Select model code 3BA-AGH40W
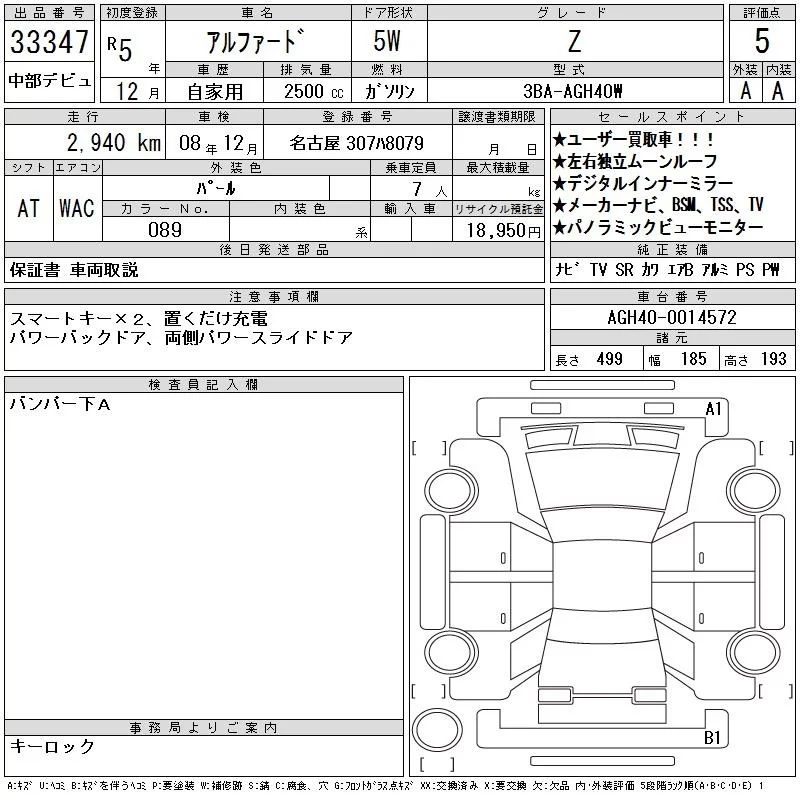The image size is (800, 800). tap(573, 91)
